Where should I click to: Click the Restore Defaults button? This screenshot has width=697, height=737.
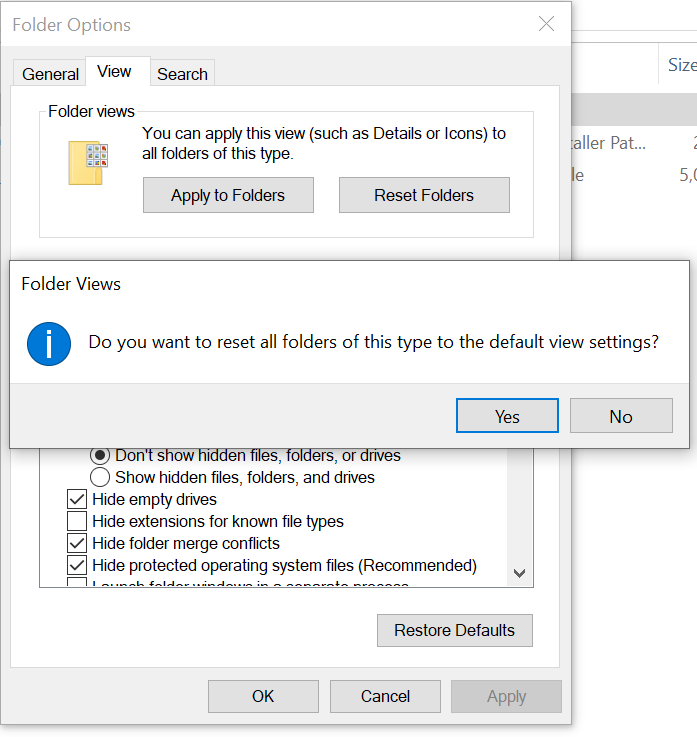(454, 630)
